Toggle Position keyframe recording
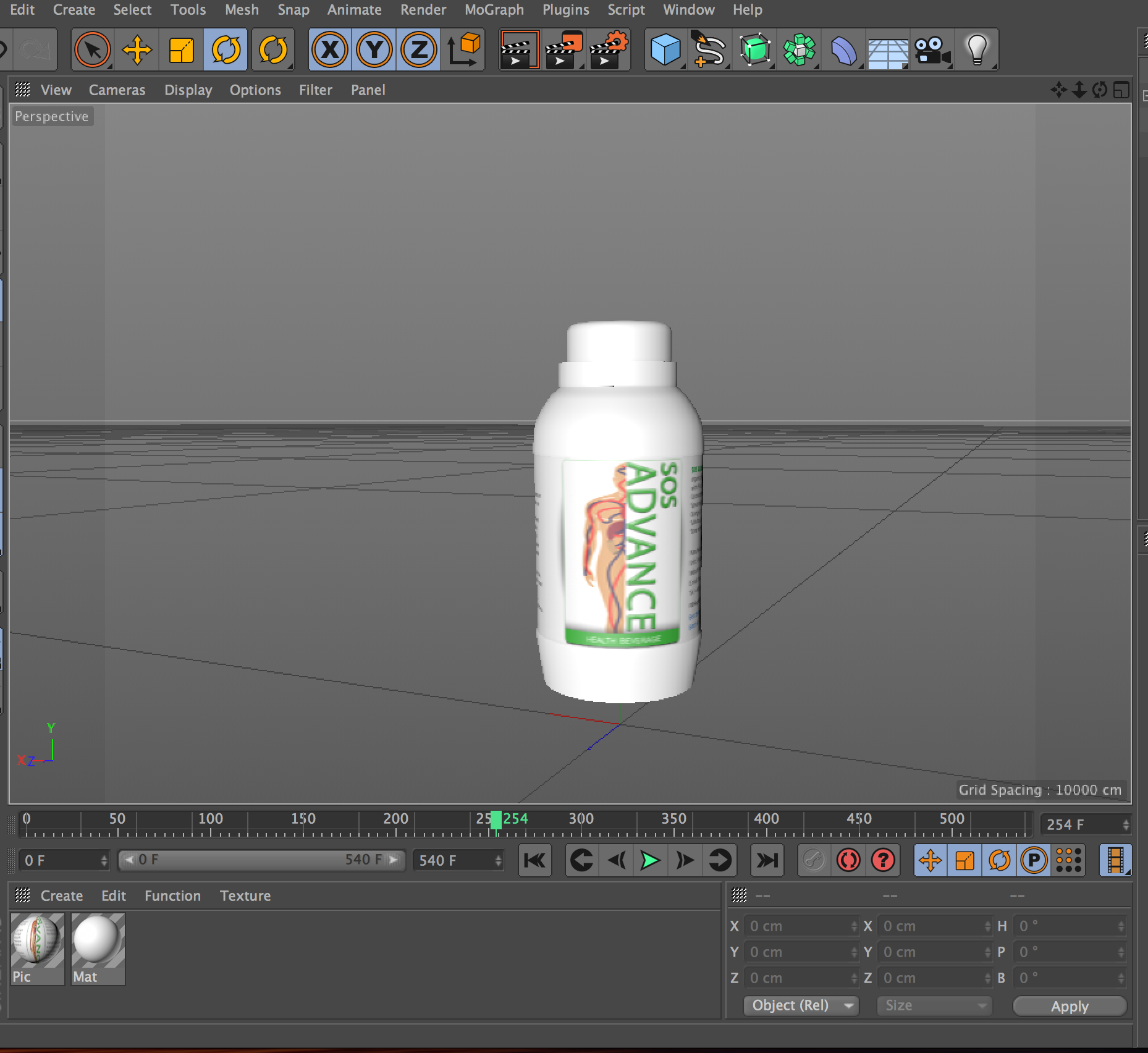The height and width of the screenshot is (1053, 1148). click(931, 860)
